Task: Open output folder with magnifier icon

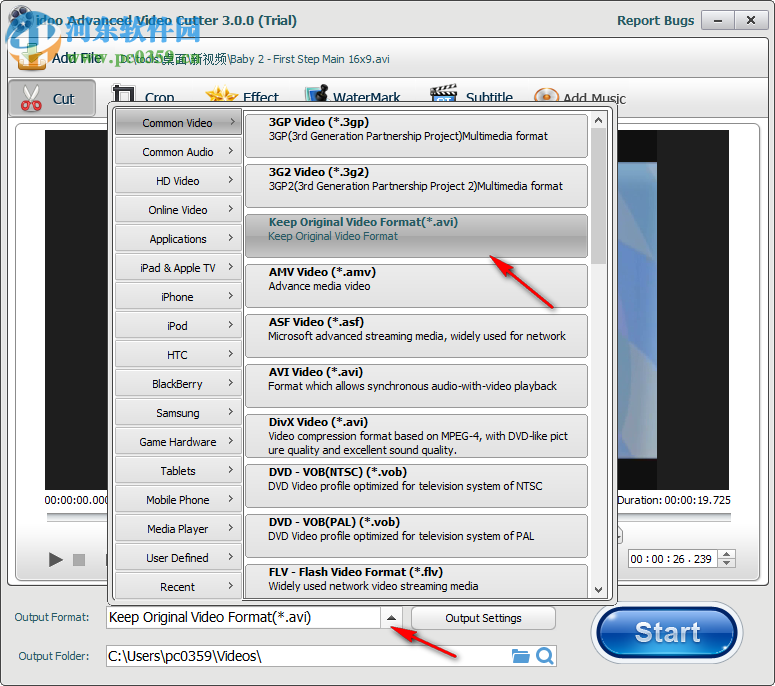Action: click(545, 656)
